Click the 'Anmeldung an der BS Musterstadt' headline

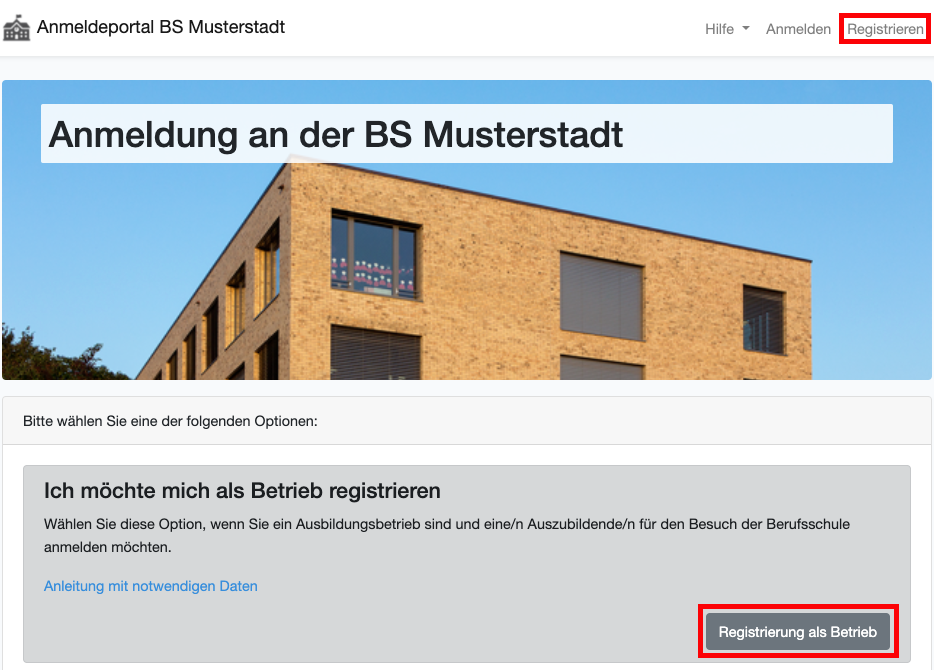pyautogui.click(x=336, y=134)
